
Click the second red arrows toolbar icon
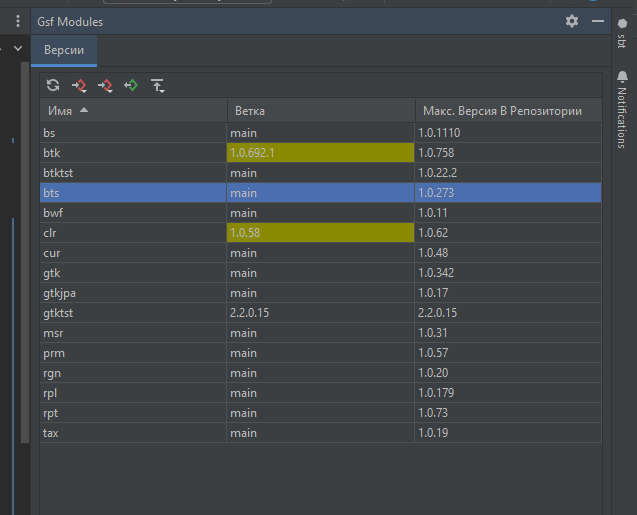click(105, 86)
